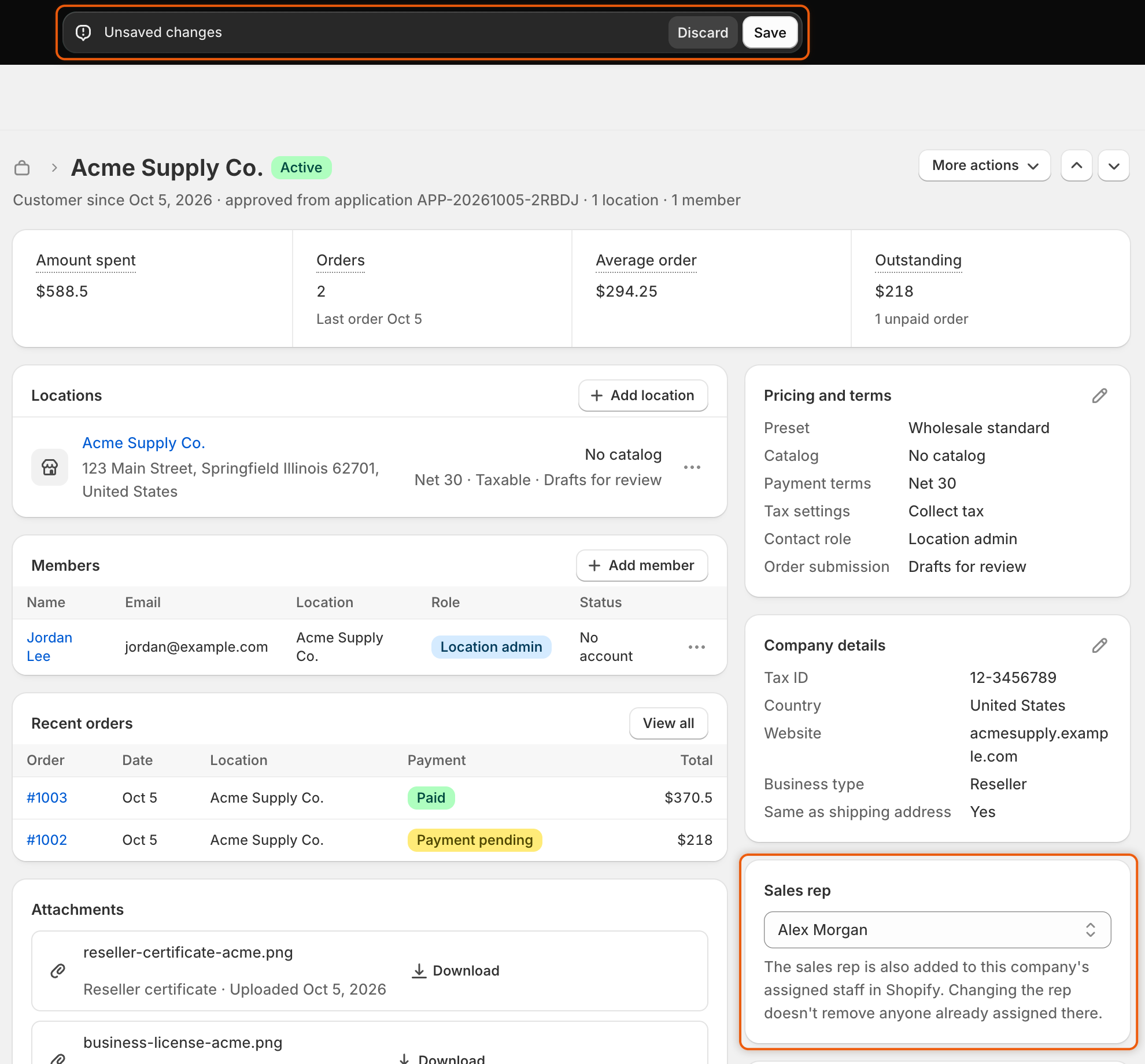This screenshot has width=1145, height=1064.
Task: Click paperclip icon for reseller certificate
Action: point(58,971)
